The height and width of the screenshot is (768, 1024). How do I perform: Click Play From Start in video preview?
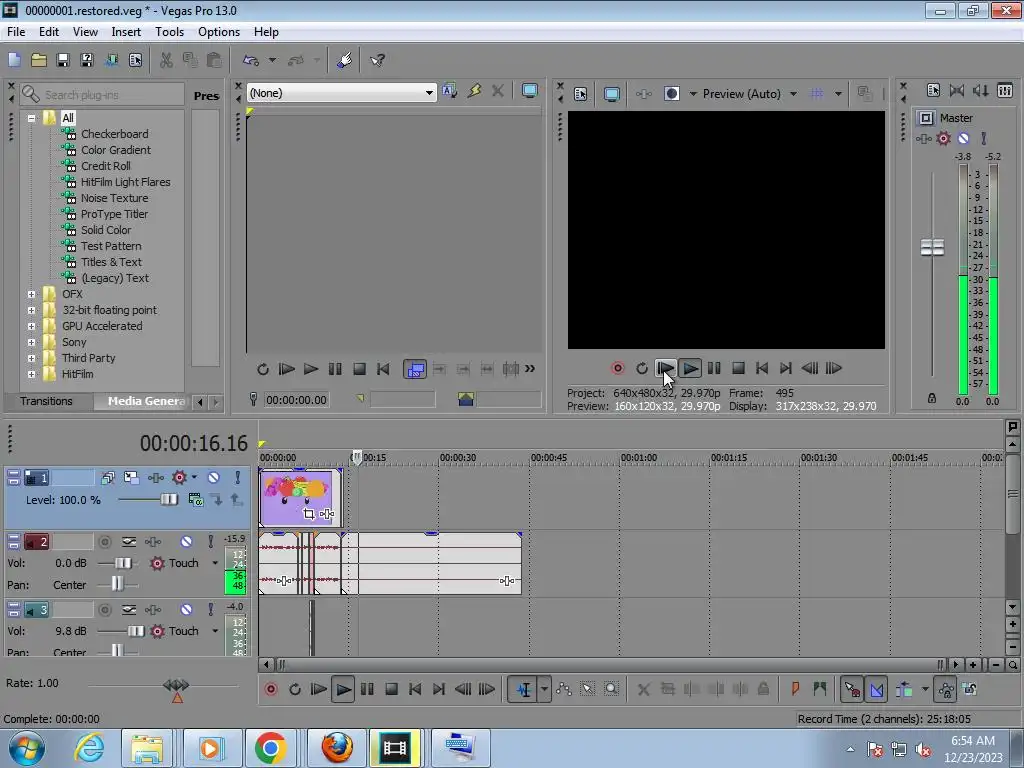665,368
